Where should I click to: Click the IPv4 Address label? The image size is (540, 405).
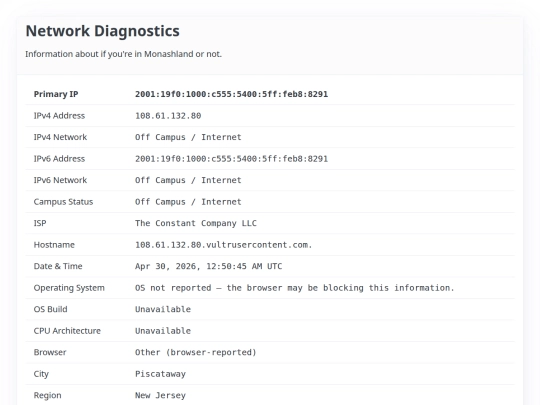(59, 116)
